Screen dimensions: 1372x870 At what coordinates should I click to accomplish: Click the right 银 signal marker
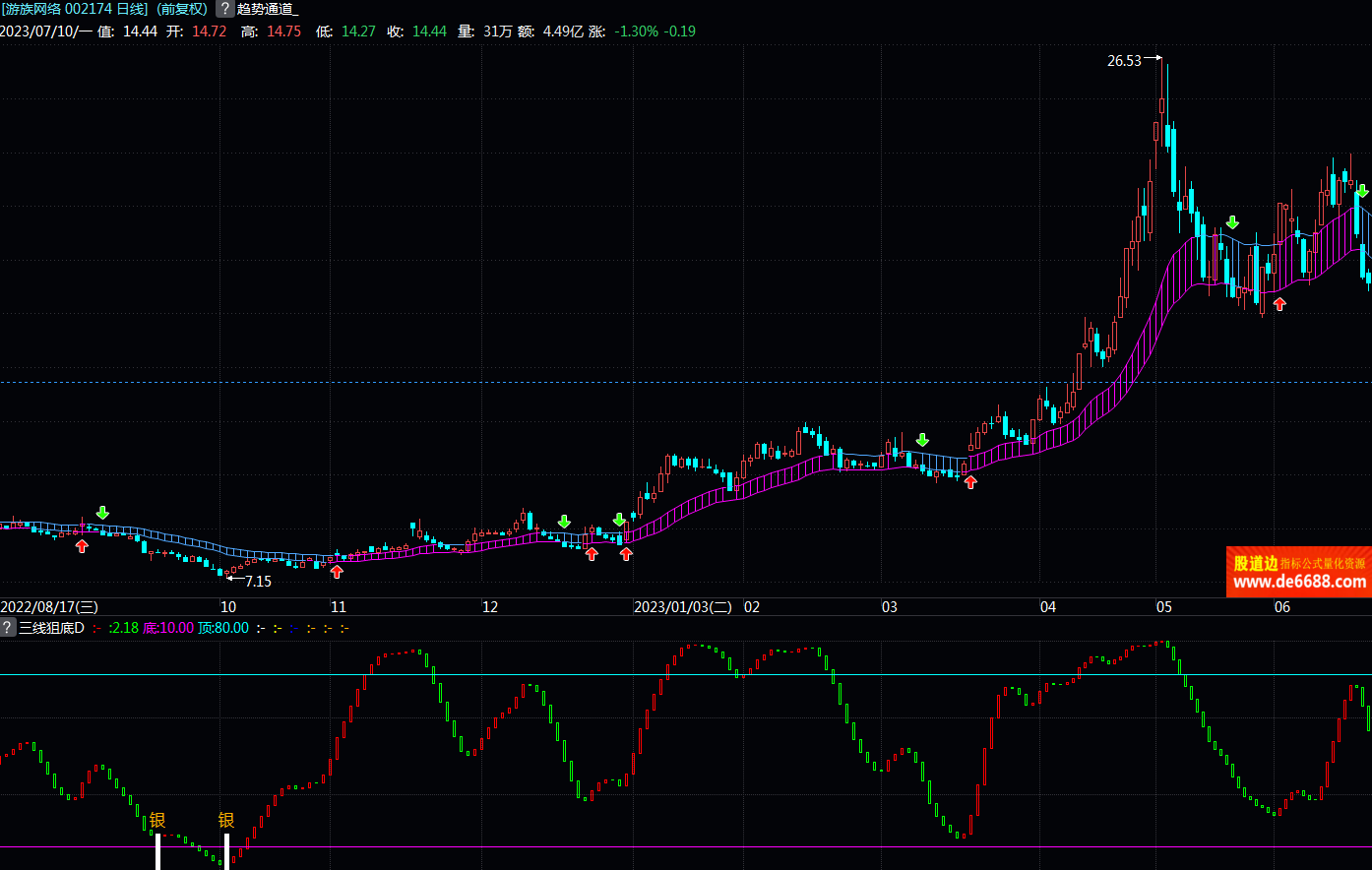[226, 820]
